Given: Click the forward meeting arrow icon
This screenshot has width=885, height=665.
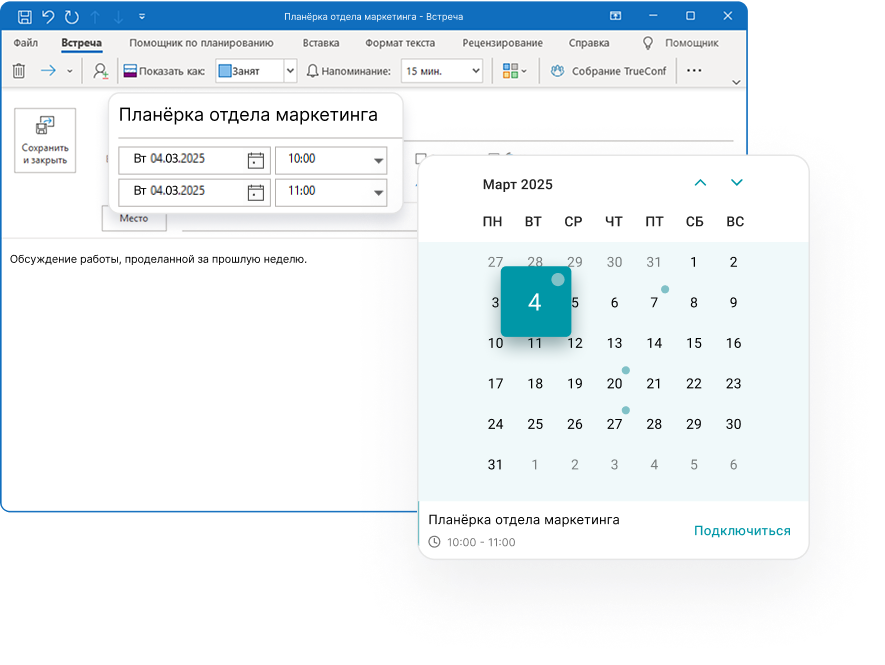Looking at the screenshot, I should [x=46, y=70].
